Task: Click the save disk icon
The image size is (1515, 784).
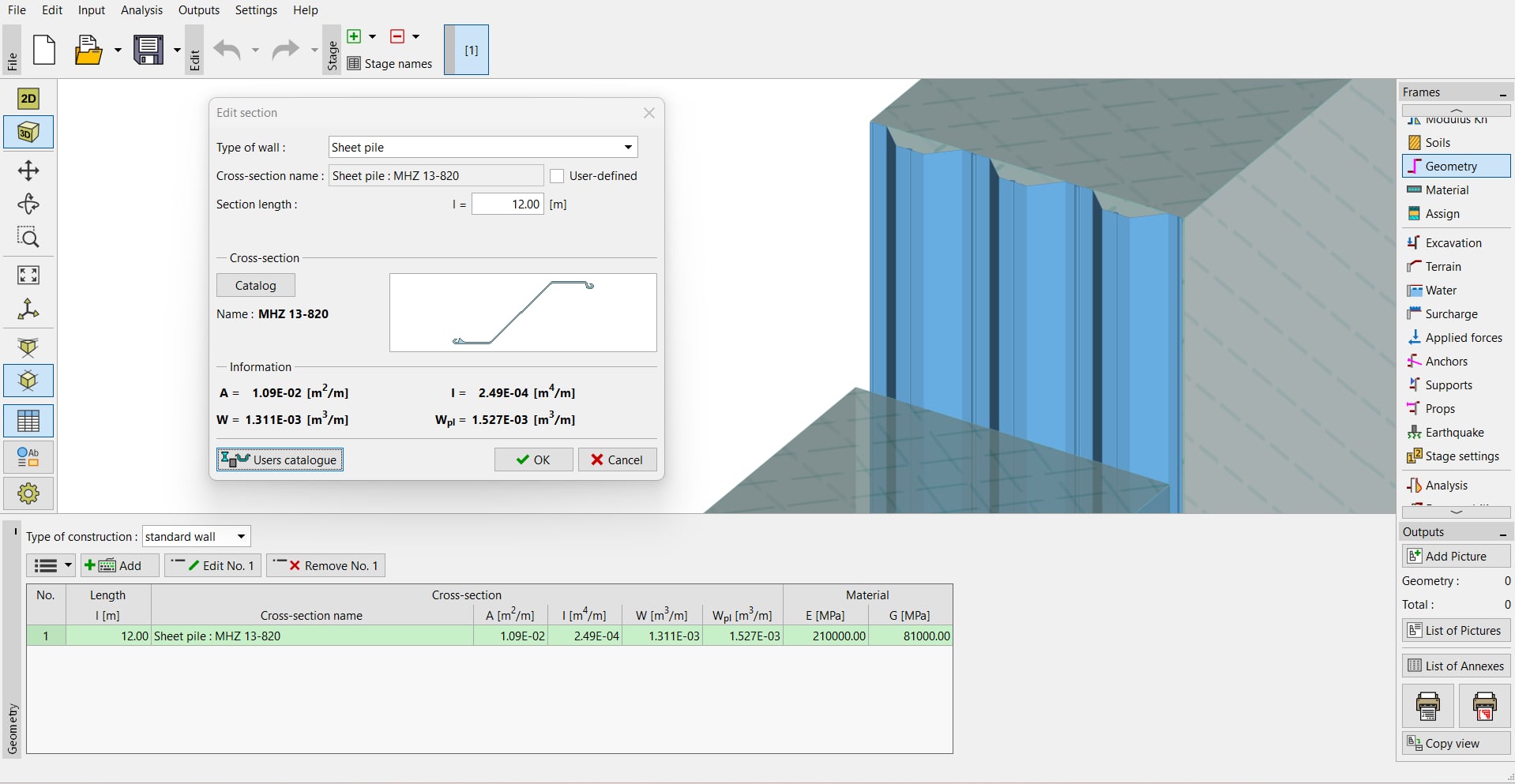Action: (x=148, y=51)
